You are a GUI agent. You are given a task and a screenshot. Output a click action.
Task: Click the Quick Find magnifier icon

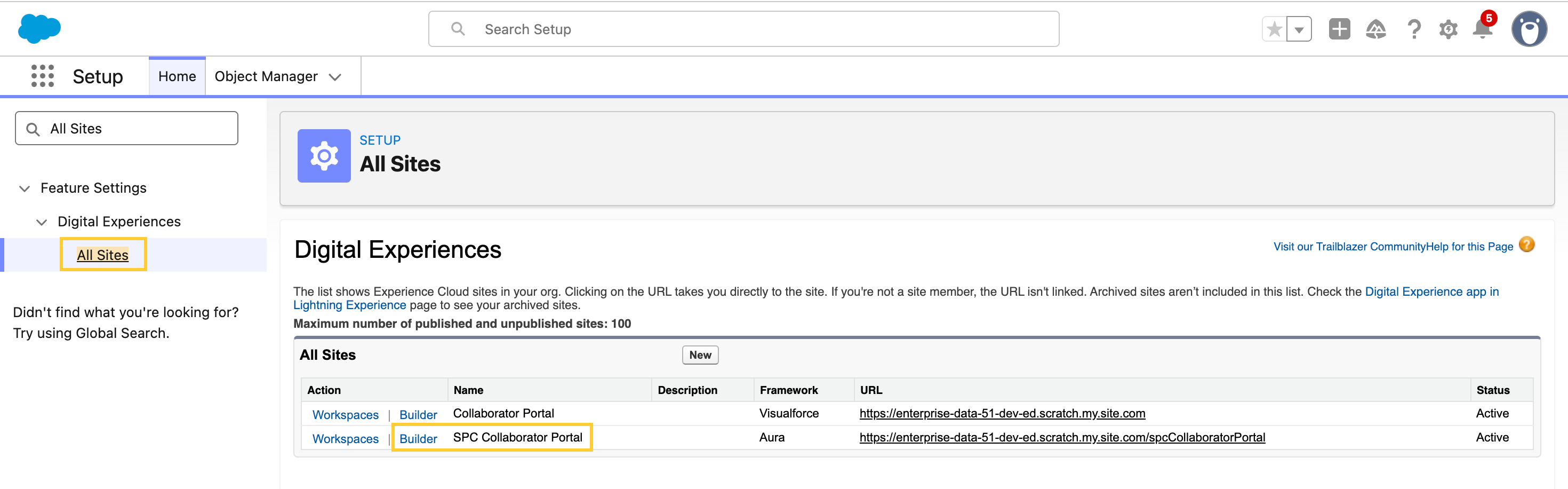coord(33,129)
